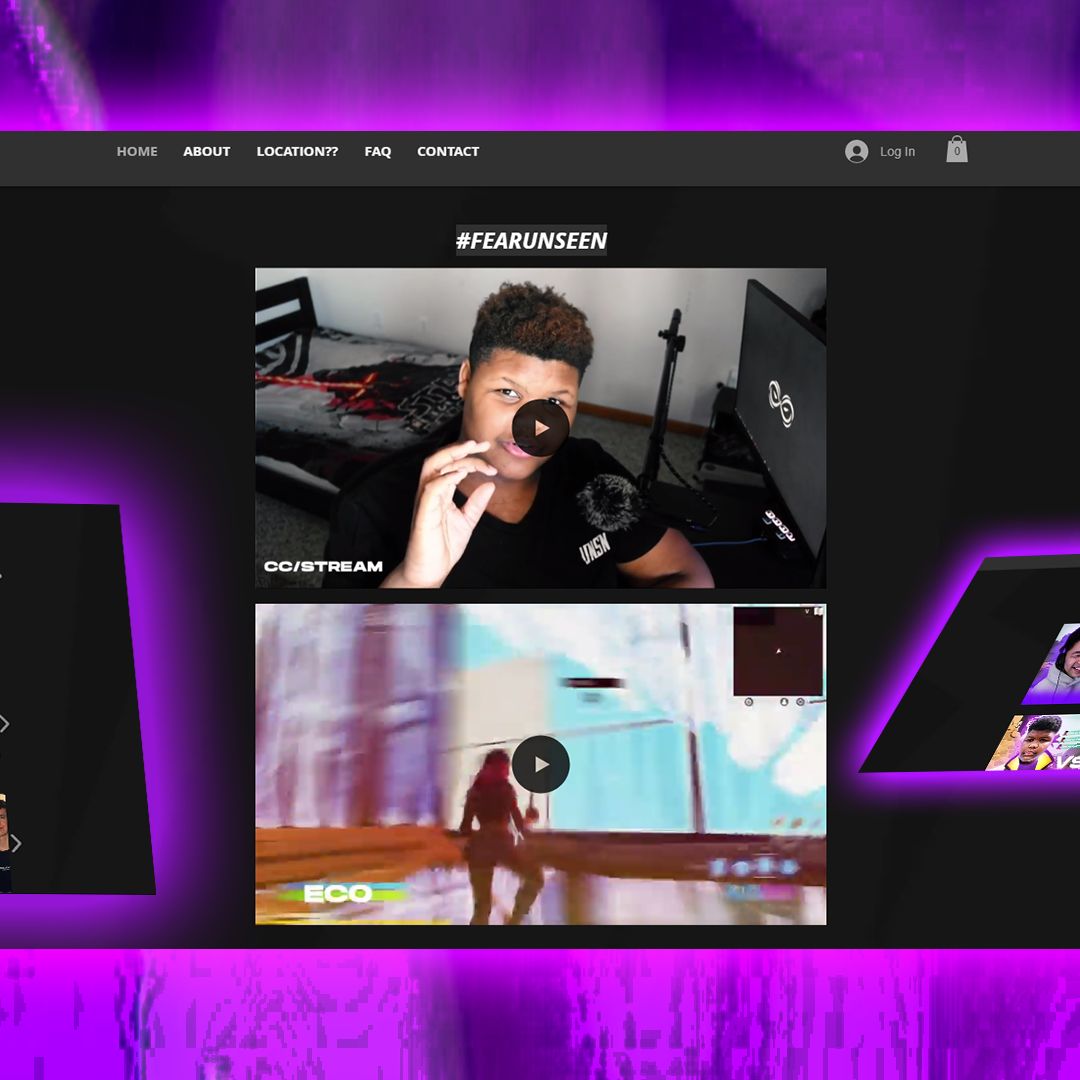1080x1080 pixels.
Task: Click the CC/STREAM caption on the top video
Action: [323, 566]
